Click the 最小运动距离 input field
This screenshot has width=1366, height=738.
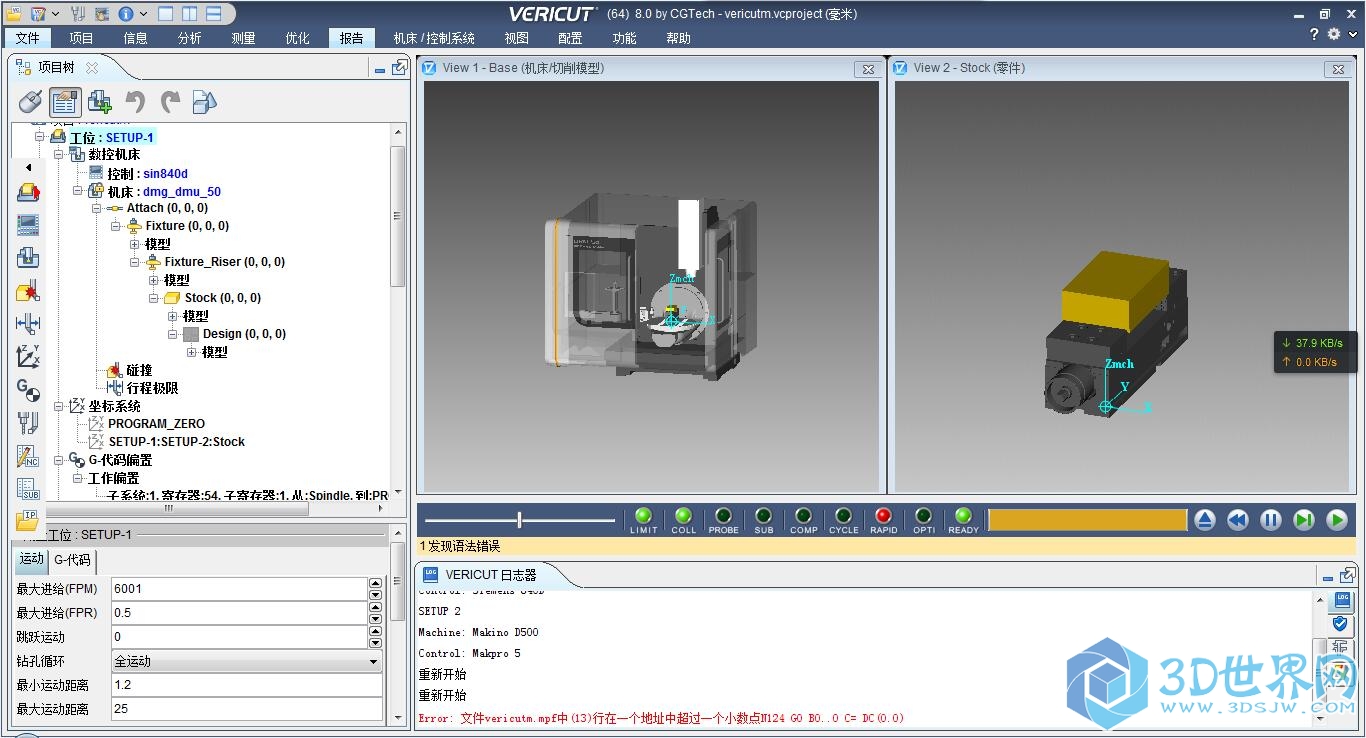[246, 685]
